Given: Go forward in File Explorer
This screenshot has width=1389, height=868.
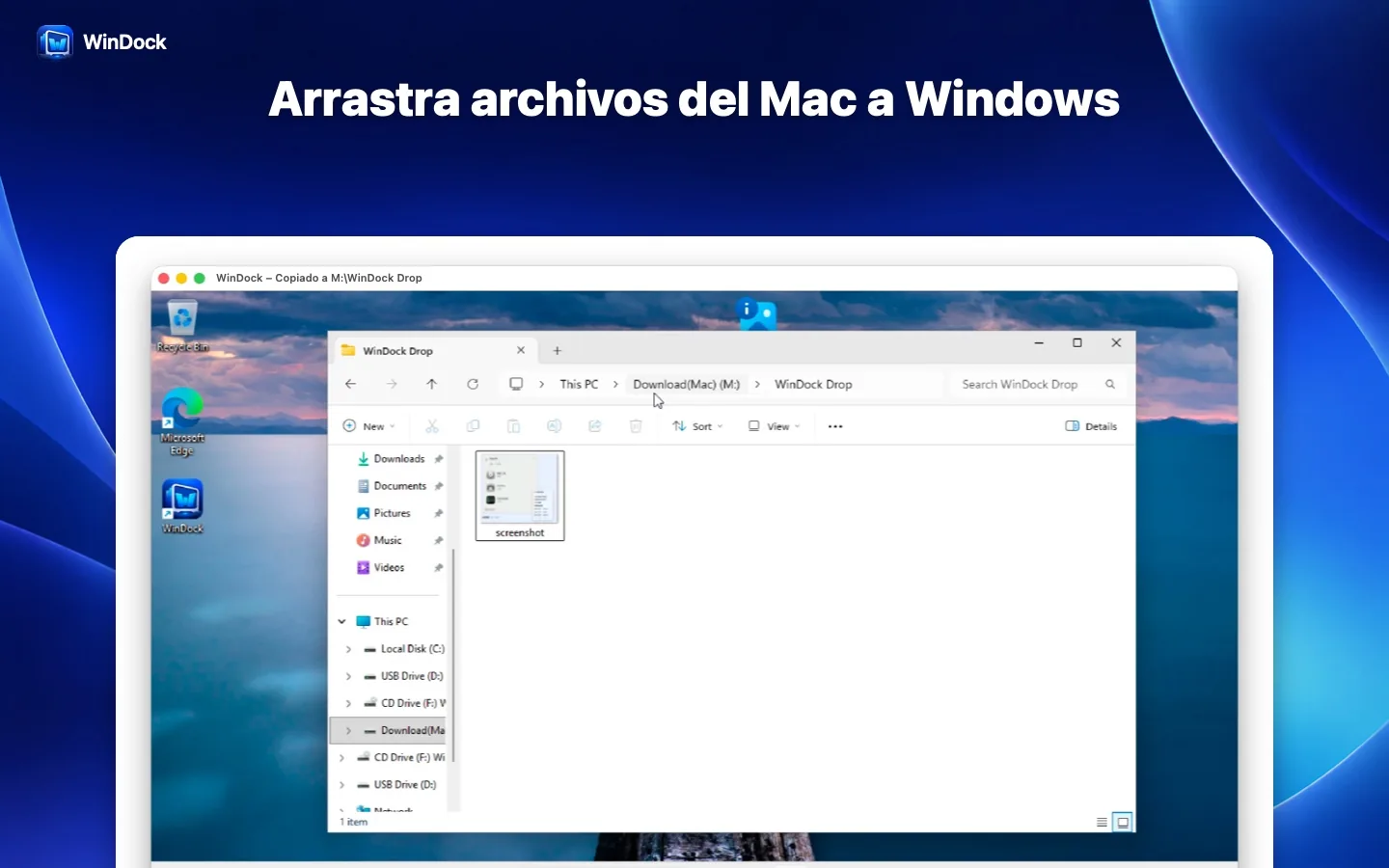Looking at the screenshot, I should (392, 384).
